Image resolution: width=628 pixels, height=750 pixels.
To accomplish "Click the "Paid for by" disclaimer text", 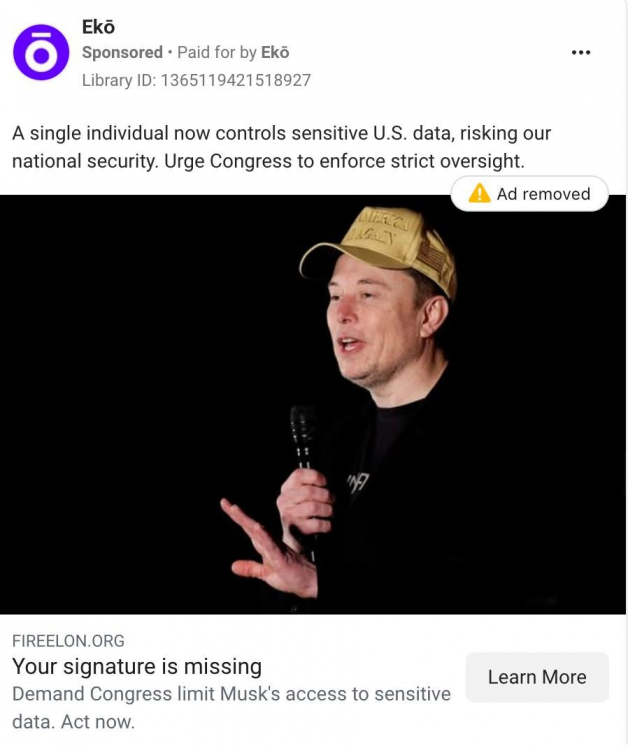I will [216, 53].
